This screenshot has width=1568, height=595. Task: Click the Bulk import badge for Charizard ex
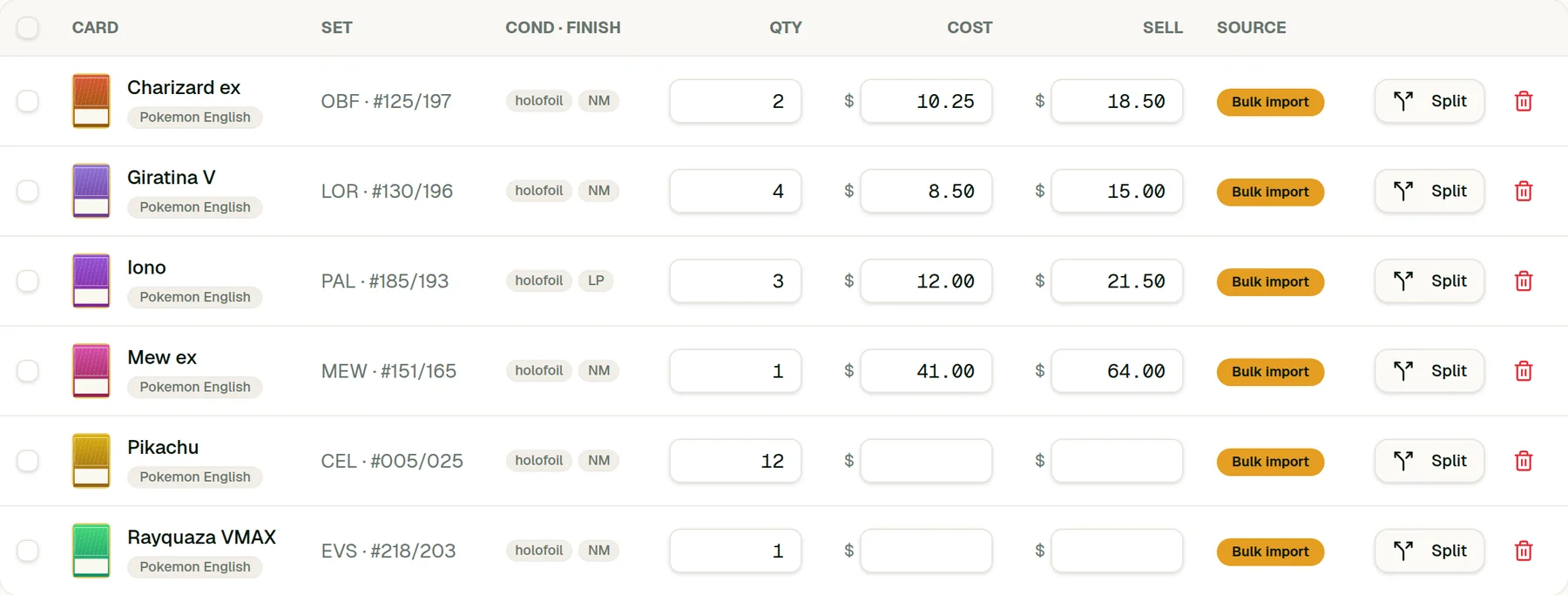[x=1270, y=102]
